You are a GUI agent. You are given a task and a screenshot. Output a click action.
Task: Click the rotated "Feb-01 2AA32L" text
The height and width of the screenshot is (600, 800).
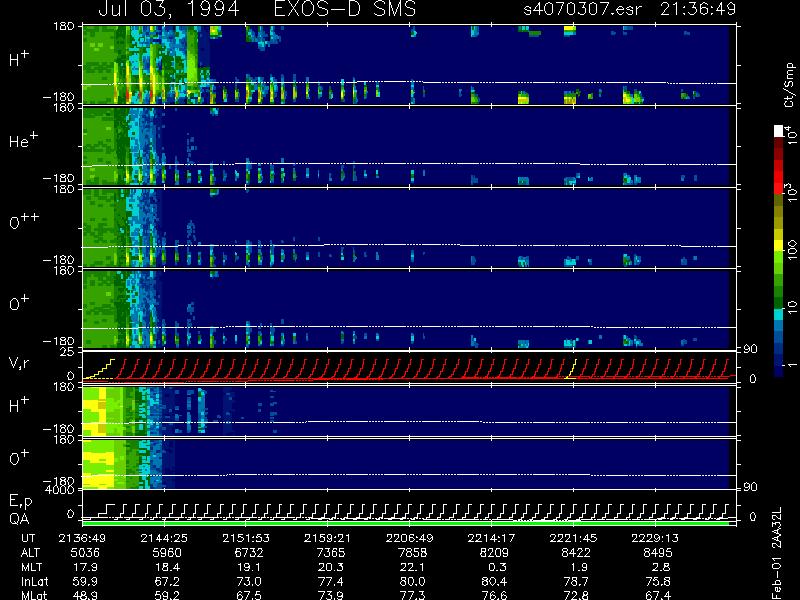[x=778, y=554]
